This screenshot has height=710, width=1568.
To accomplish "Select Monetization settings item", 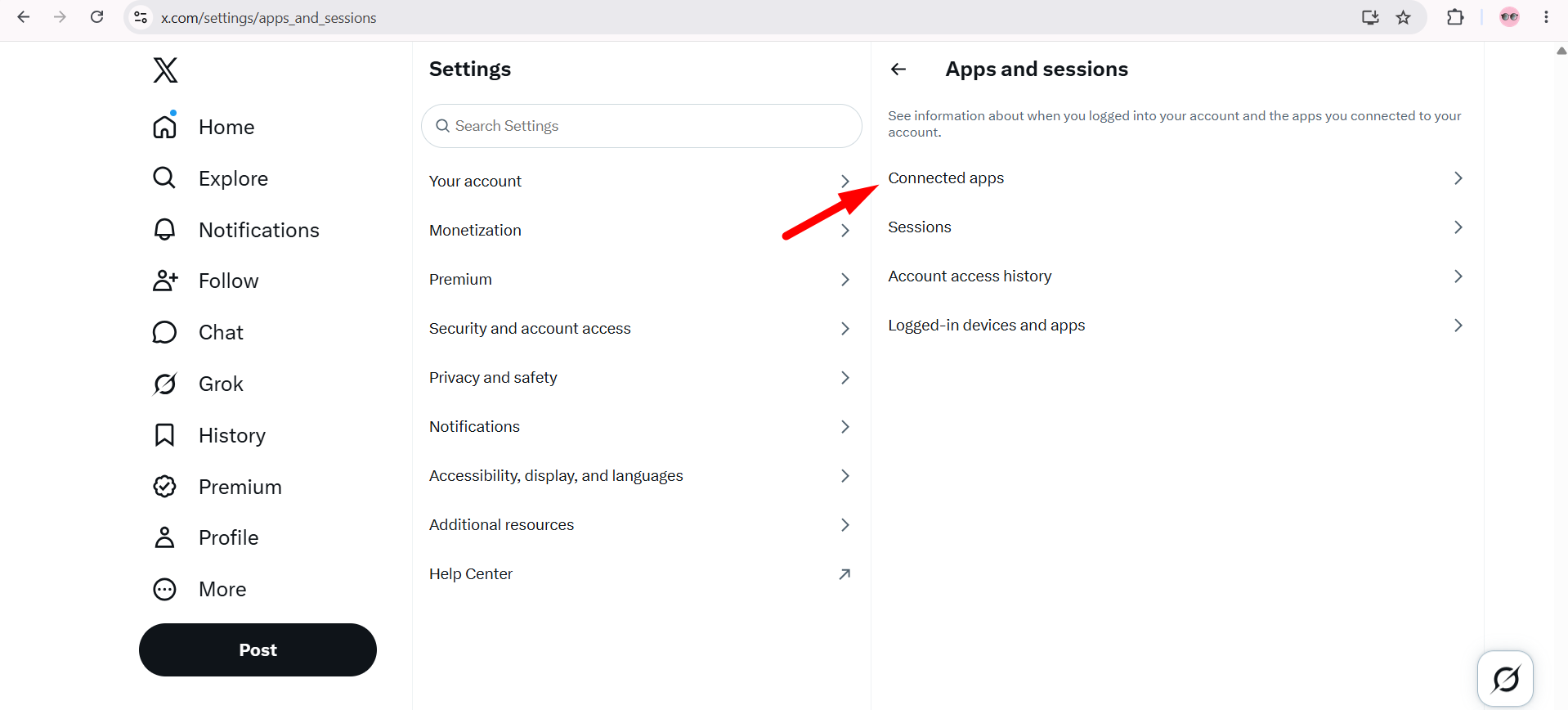I will 642,231.
